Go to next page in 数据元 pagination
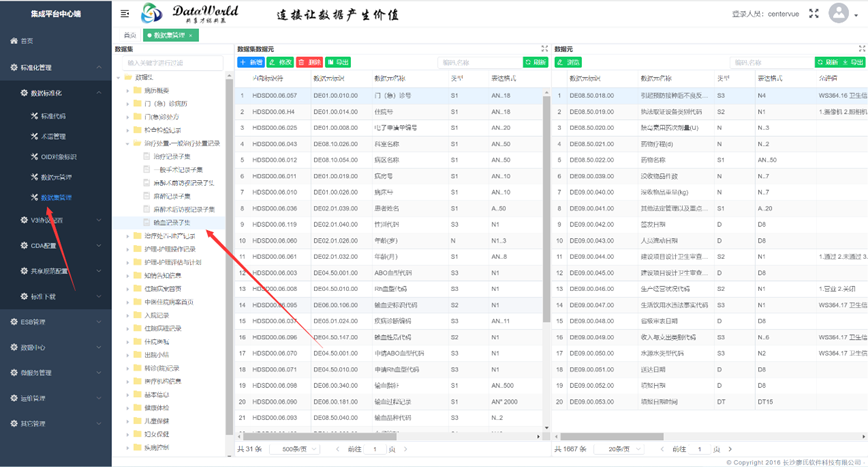The image size is (868, 467). pos(730,449)
